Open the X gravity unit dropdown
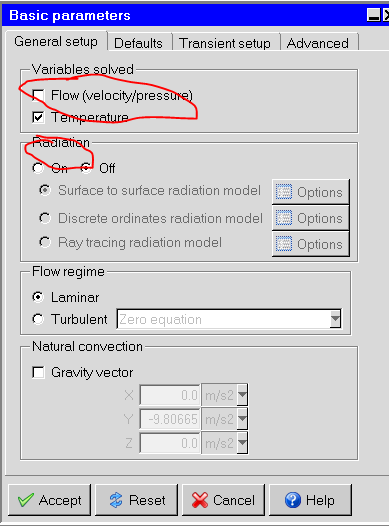389x526 pixels. tap(242, 395)
